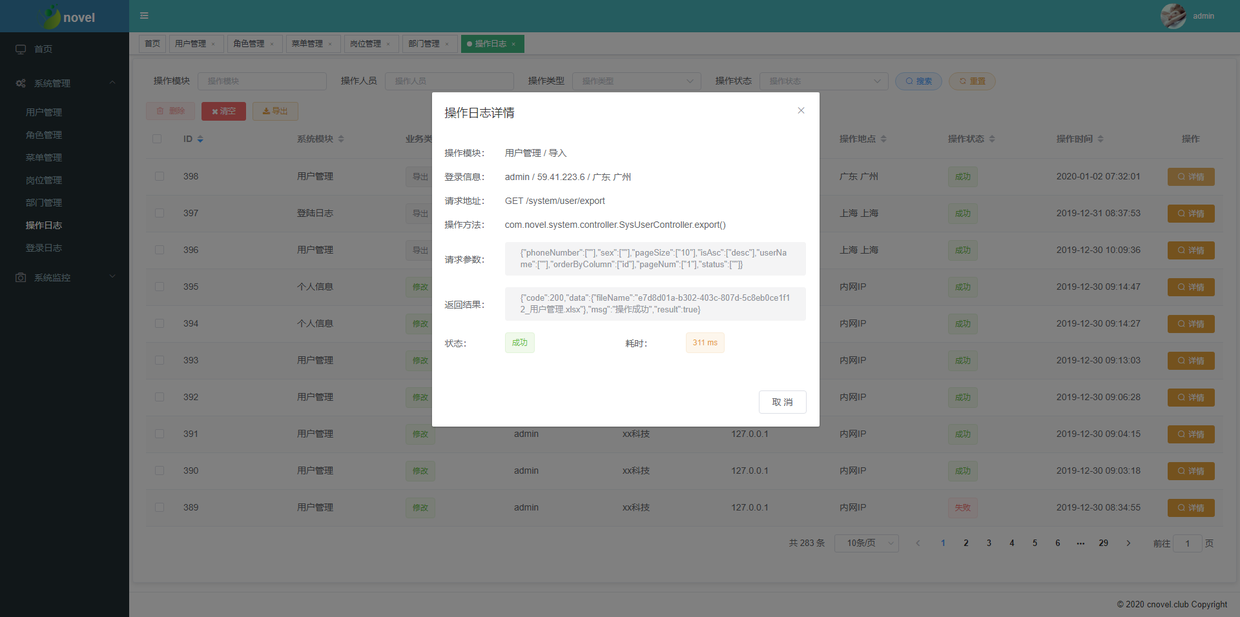Switch to the 用户管理 tab
This screenshot has height=617, width=1240.
click(195, 44)
